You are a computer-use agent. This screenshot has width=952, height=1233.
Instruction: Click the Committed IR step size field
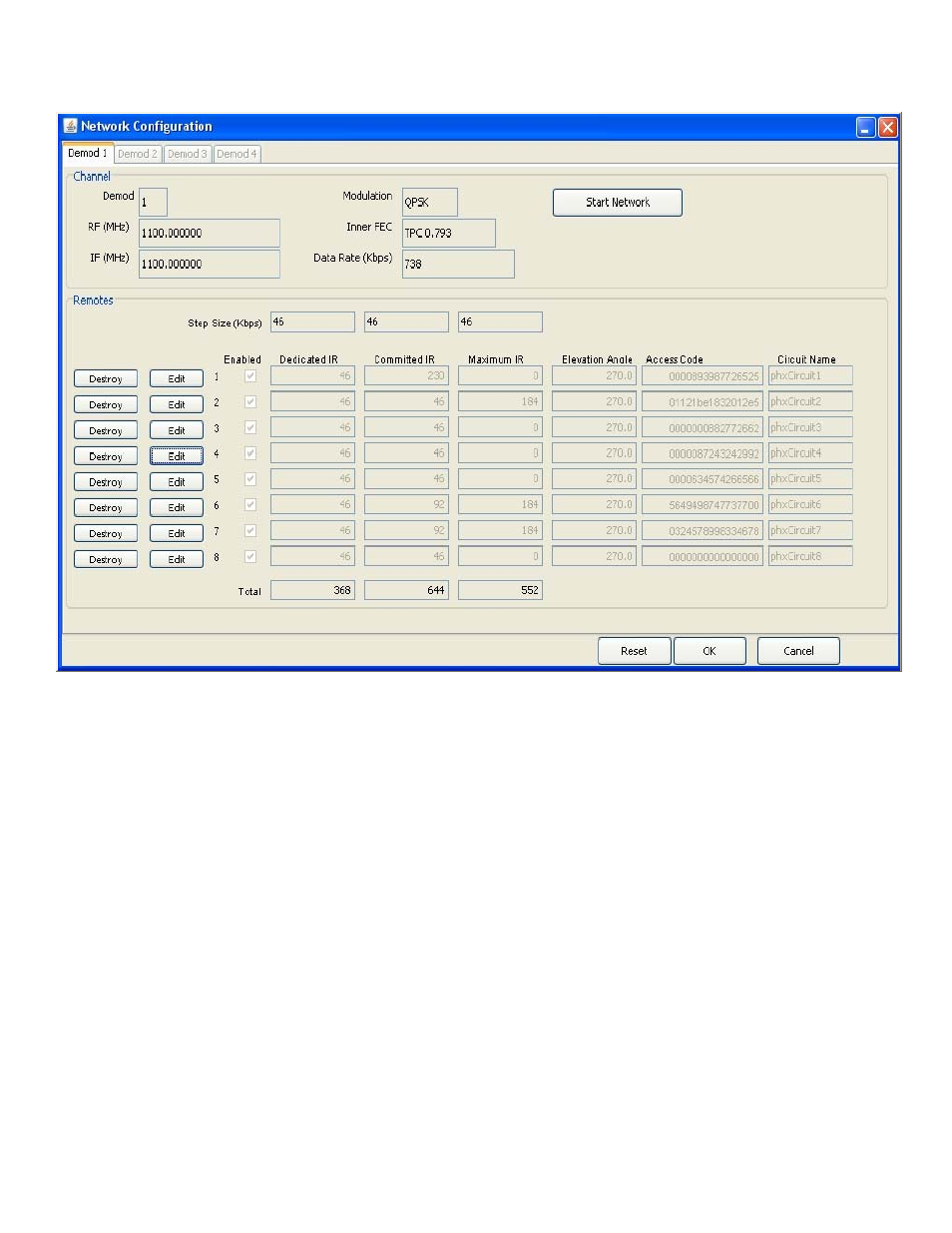point(406,321)
